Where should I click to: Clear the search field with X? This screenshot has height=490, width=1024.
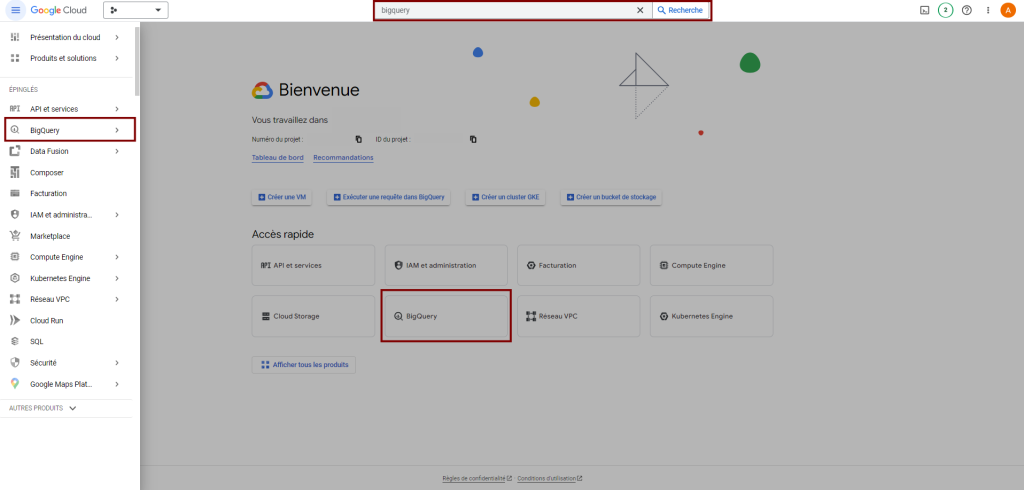[640, 10]
